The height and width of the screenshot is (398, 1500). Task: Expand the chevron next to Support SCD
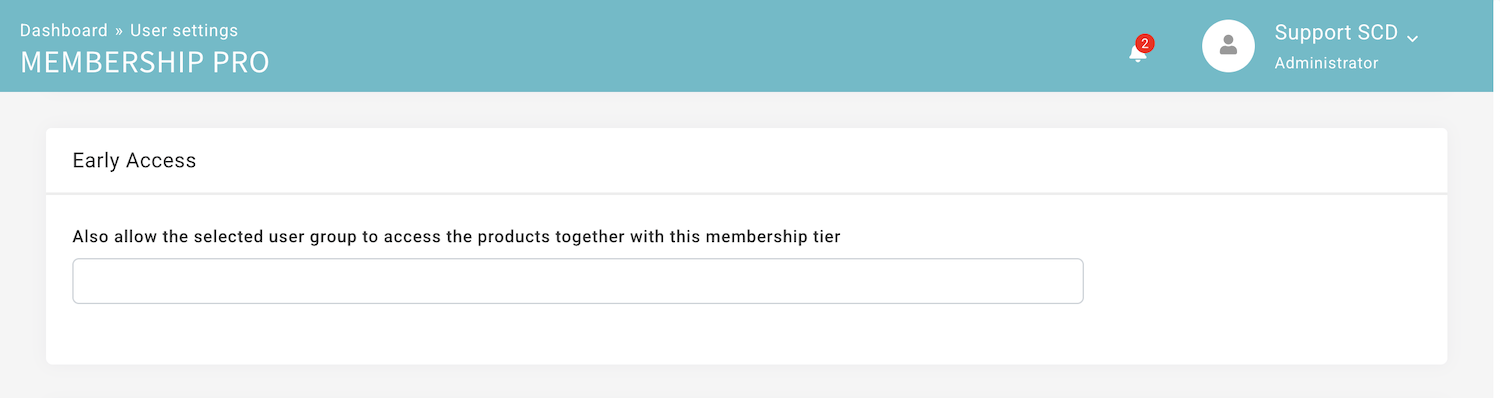click(x=1412, y=38)
